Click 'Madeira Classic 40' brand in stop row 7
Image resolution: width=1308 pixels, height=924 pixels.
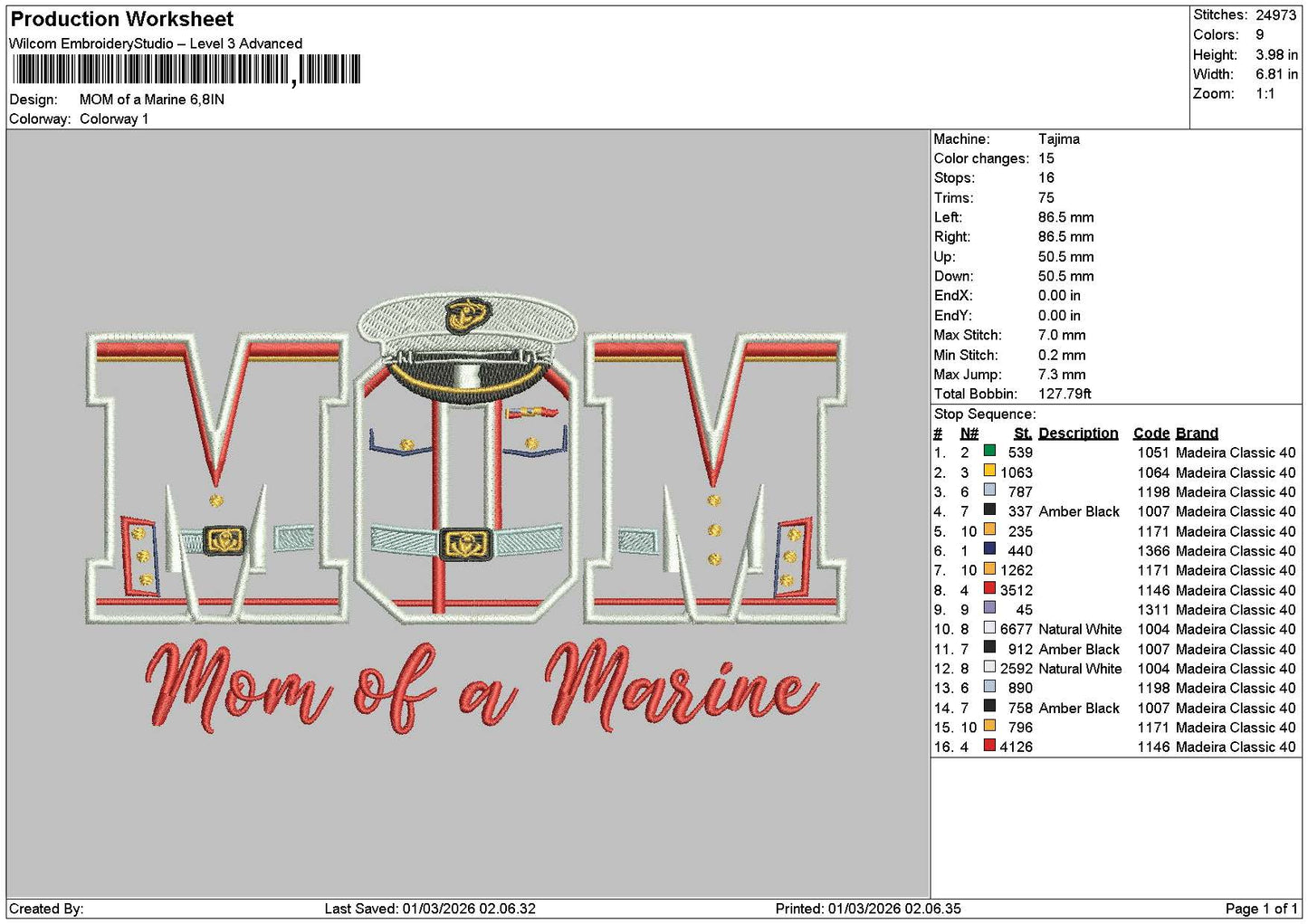(x=1236, y=570)
